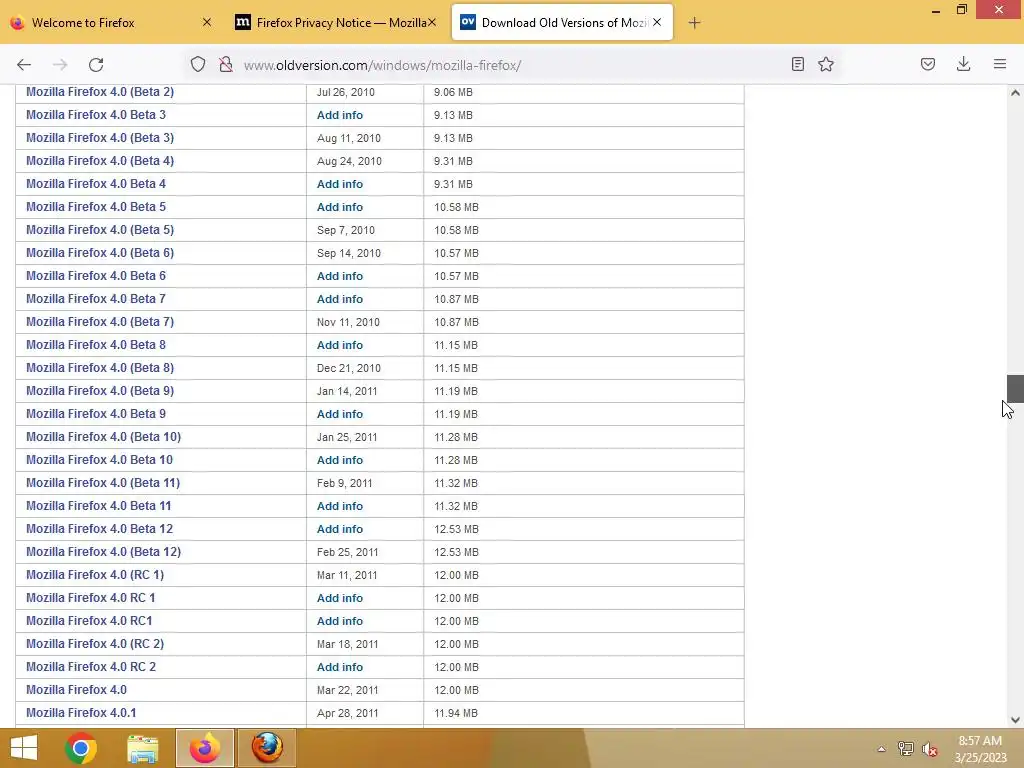This screenshot has width=1024, height=768.
Task: Open File Explorer from taskbar
Action: pos(142,748)
